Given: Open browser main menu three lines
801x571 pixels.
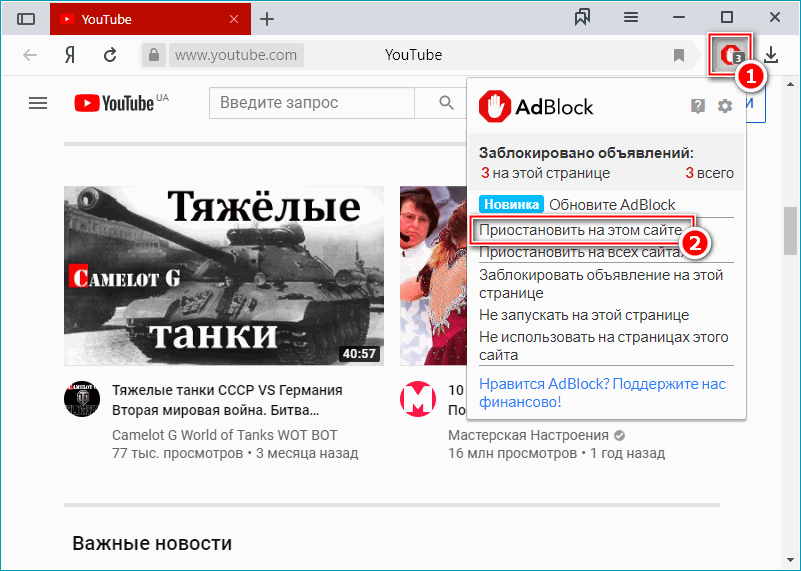Looking at the screenshot, I should point(631,18).
